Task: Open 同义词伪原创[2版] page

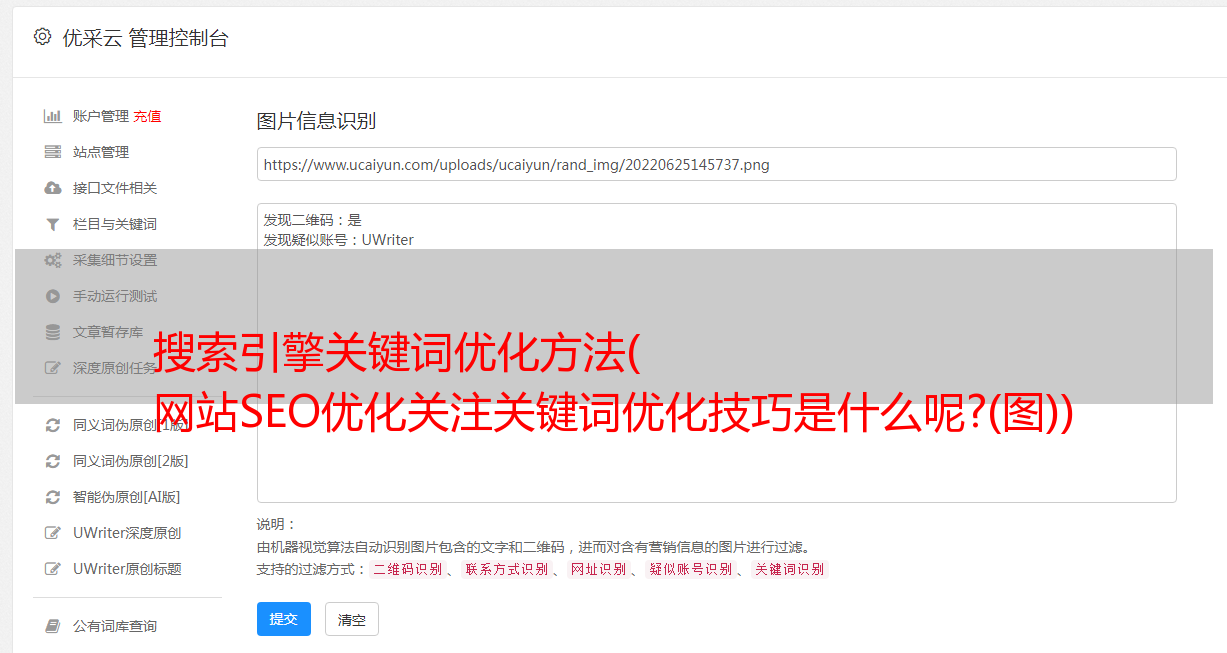Action: pos(131,461)
